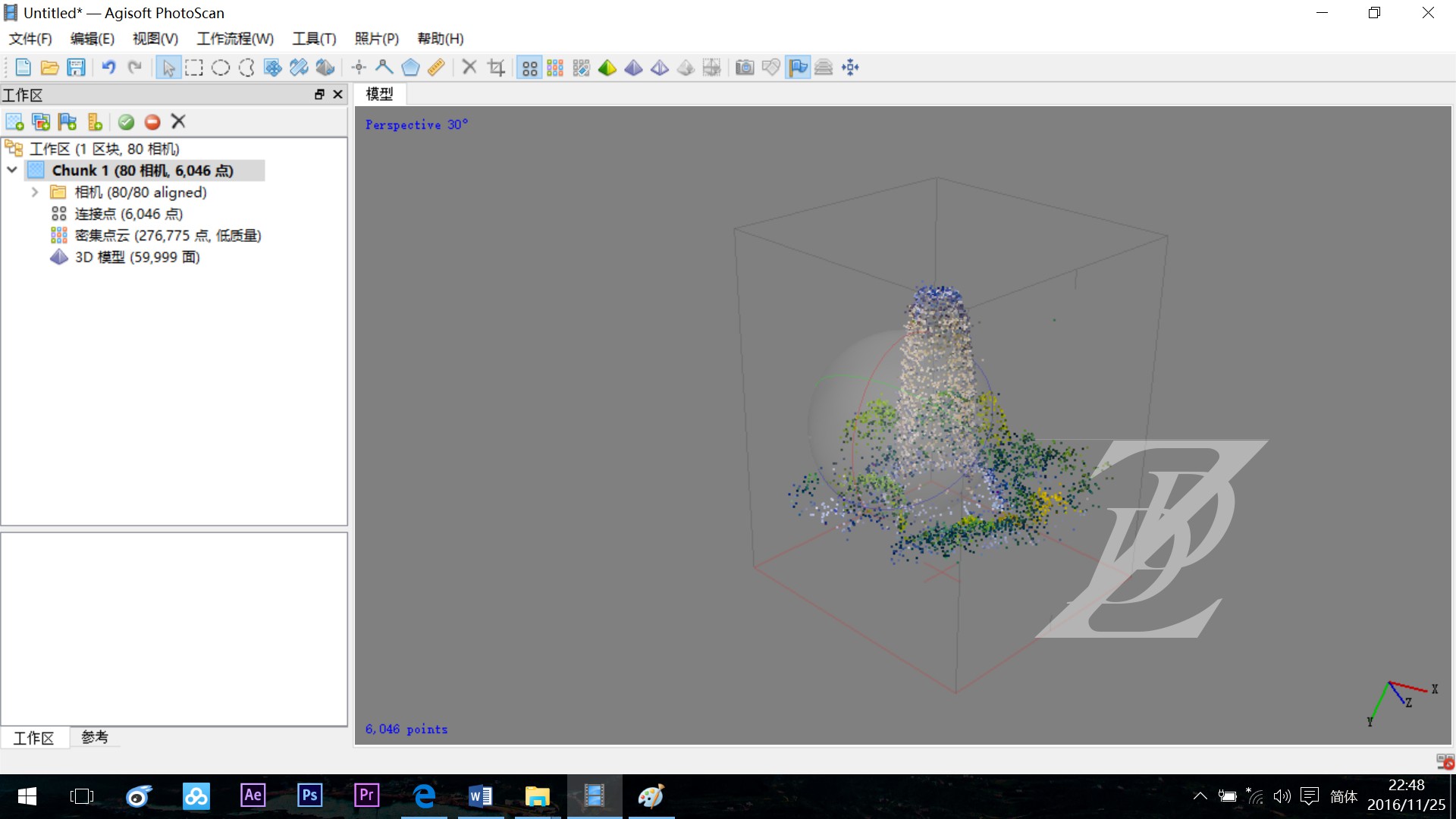The image size is (1456, 819).
Task: Toggle the textured model view
Action: [686, 67]
